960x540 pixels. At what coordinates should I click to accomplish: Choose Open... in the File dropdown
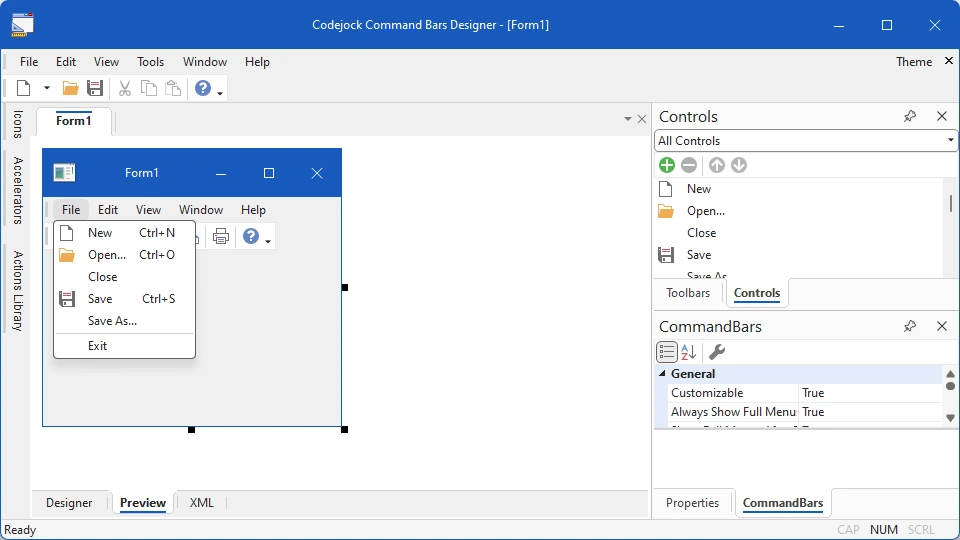point(124,255)
